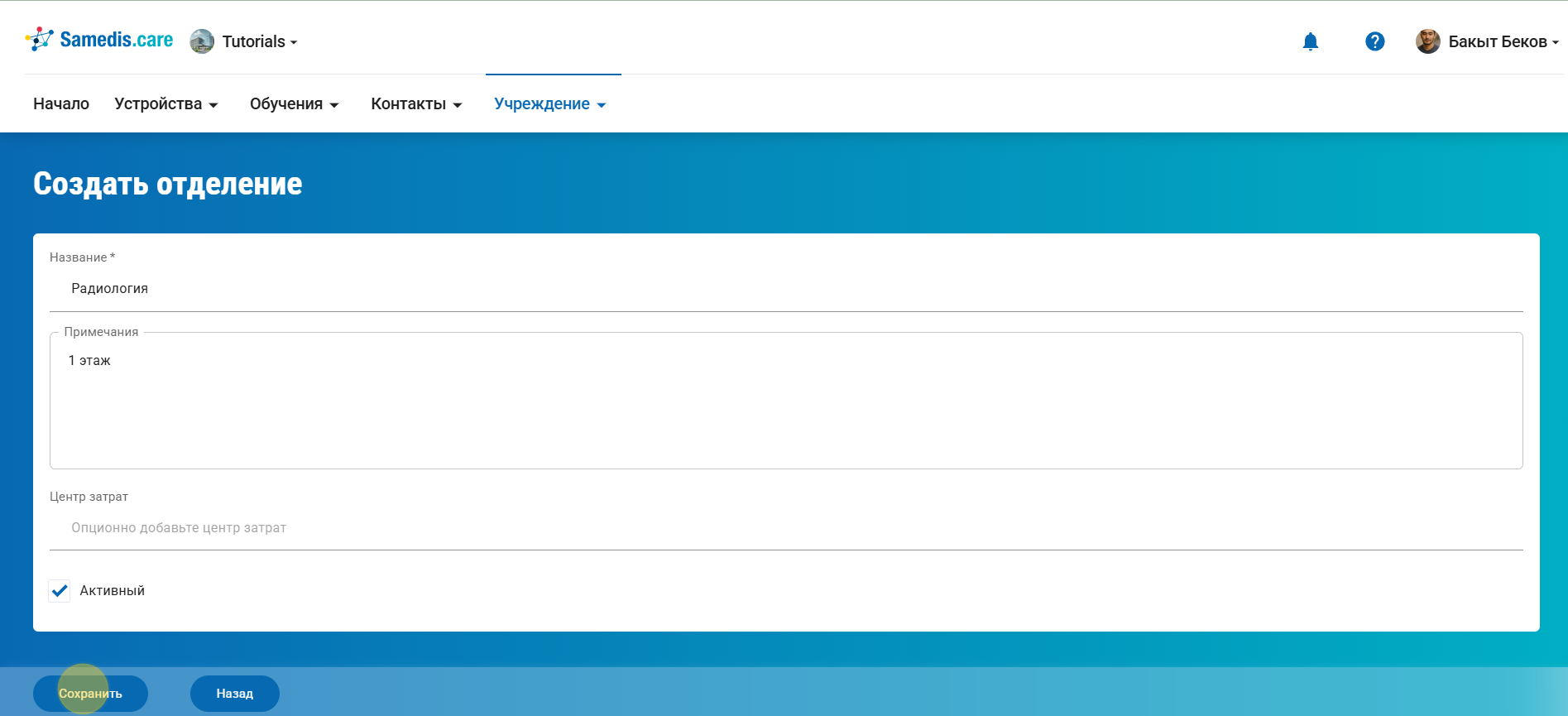Click the Samedis.care logo icon

39,39
